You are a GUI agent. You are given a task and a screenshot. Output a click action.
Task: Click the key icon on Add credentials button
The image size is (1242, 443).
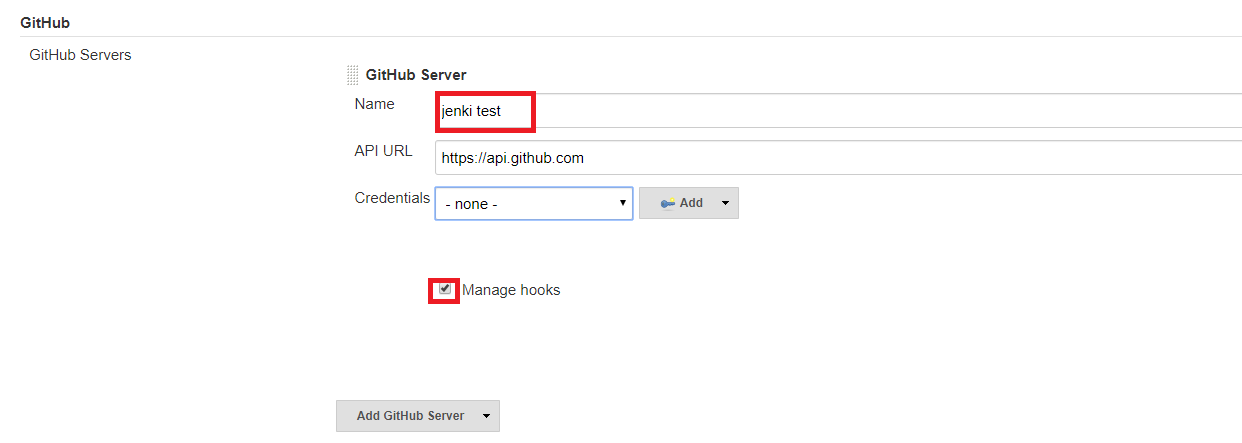tap(668, 203)
